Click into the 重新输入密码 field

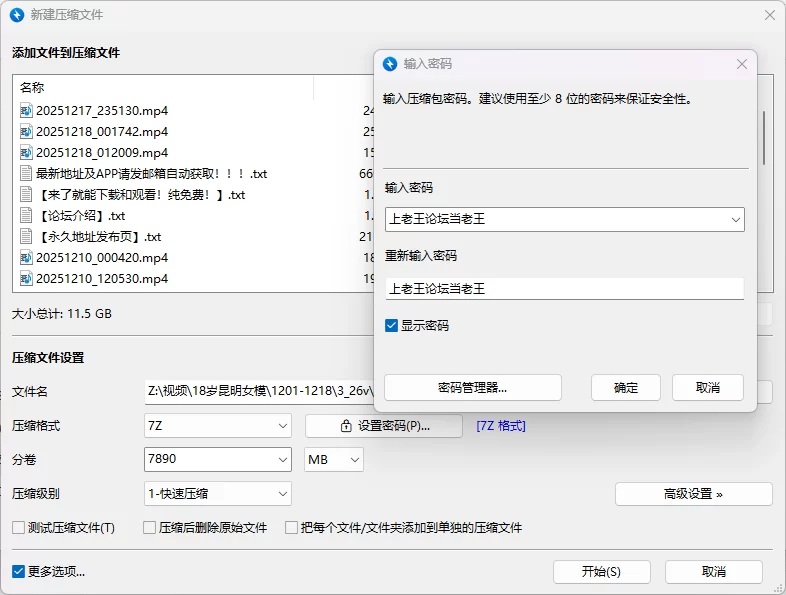pyautogui.click(x=564, y=289)
